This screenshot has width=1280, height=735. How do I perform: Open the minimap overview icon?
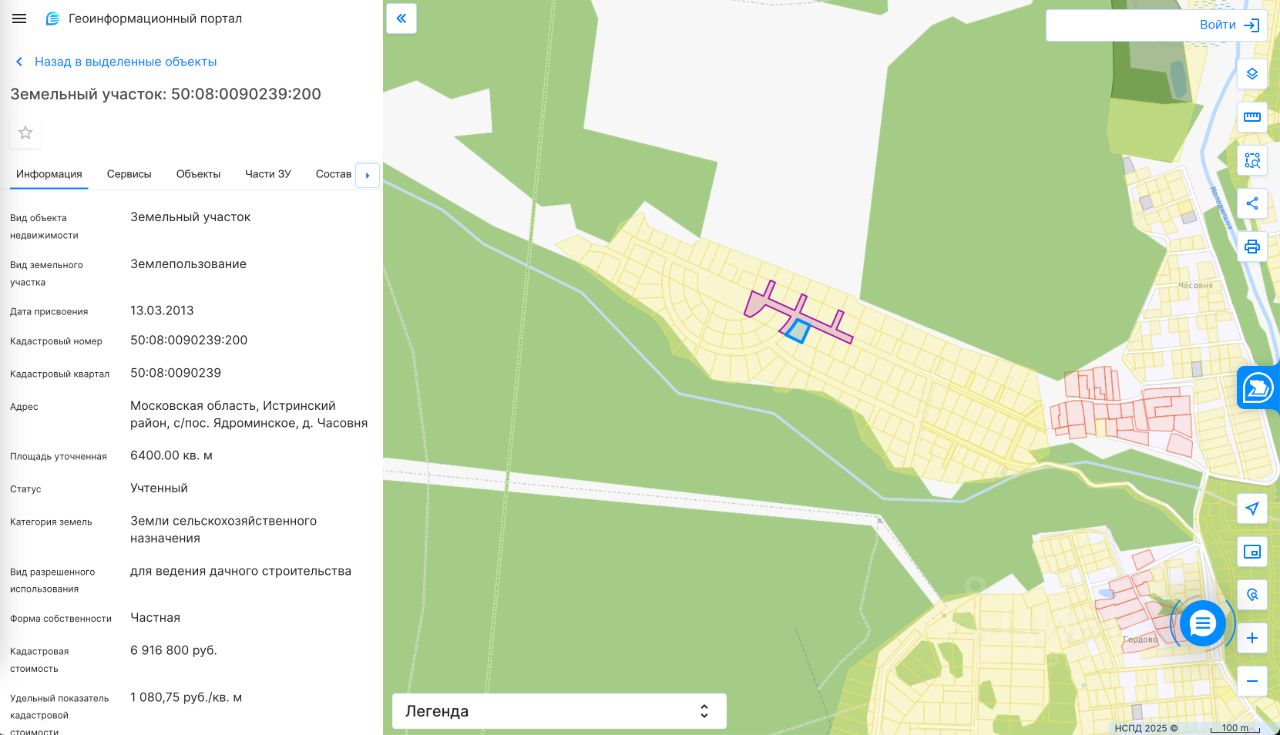tap(1252, 551)
